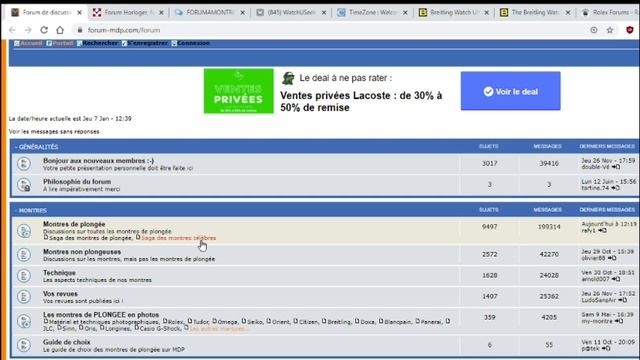Click the Ventes Privées green banner image

(239, 91)
